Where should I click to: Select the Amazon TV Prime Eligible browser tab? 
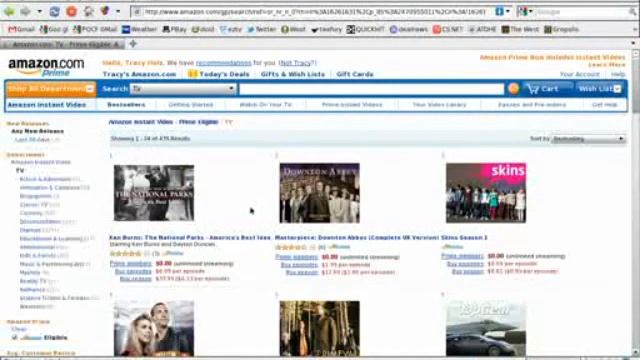[x=62, y=44]
